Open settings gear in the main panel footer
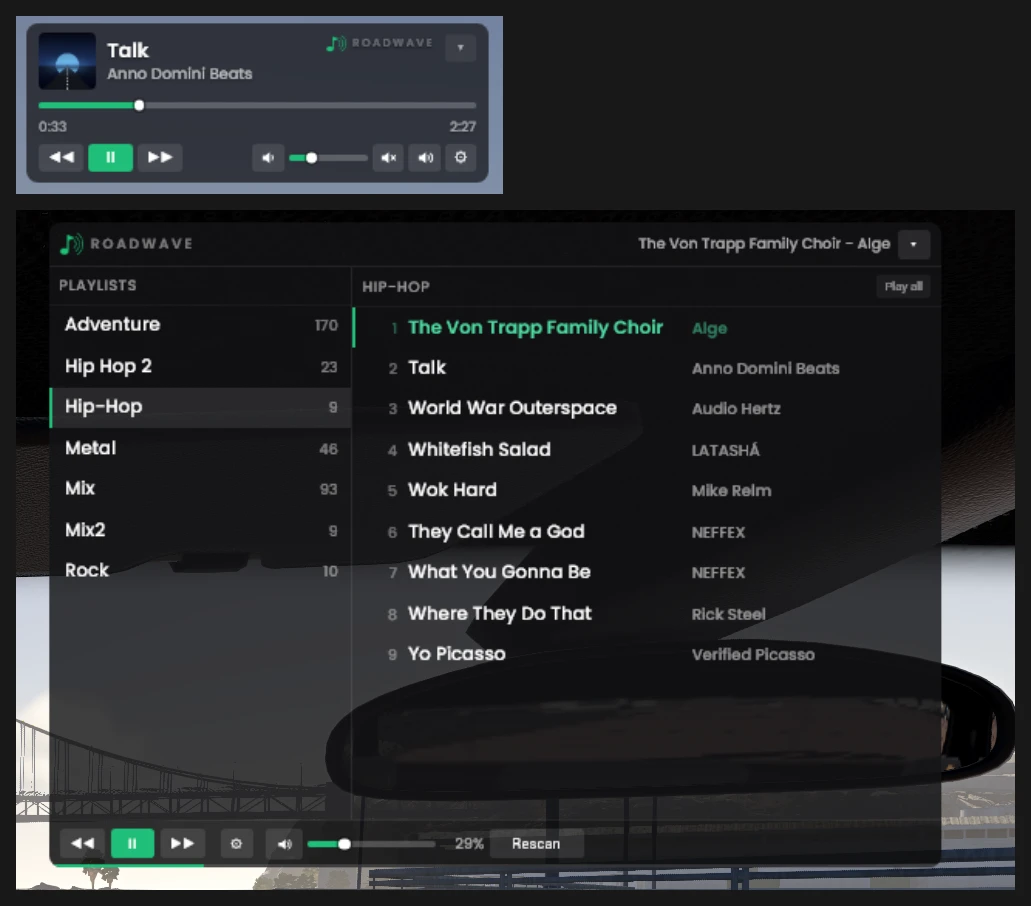Viewport: 1031px width, 906px height. click(236, 844)
